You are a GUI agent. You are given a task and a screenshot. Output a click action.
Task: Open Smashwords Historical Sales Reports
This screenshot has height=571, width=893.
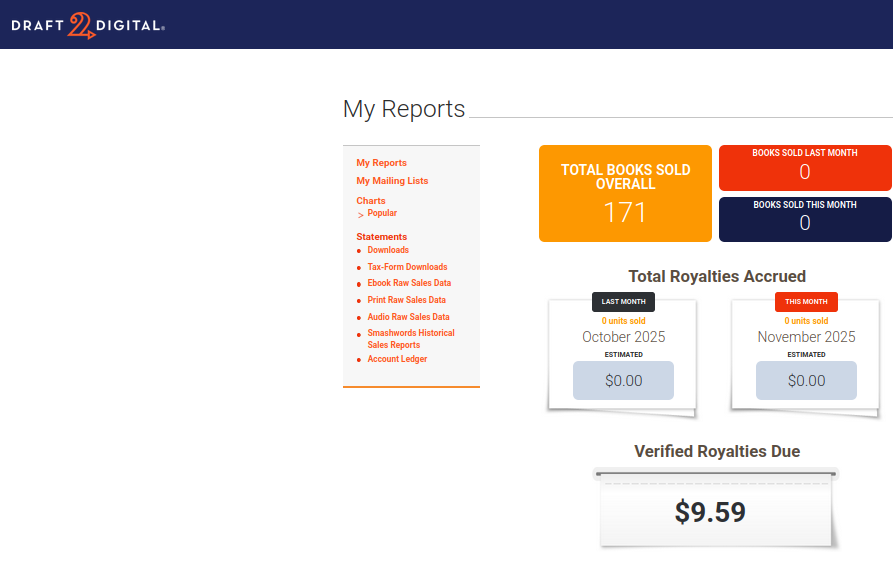(410, 339)
